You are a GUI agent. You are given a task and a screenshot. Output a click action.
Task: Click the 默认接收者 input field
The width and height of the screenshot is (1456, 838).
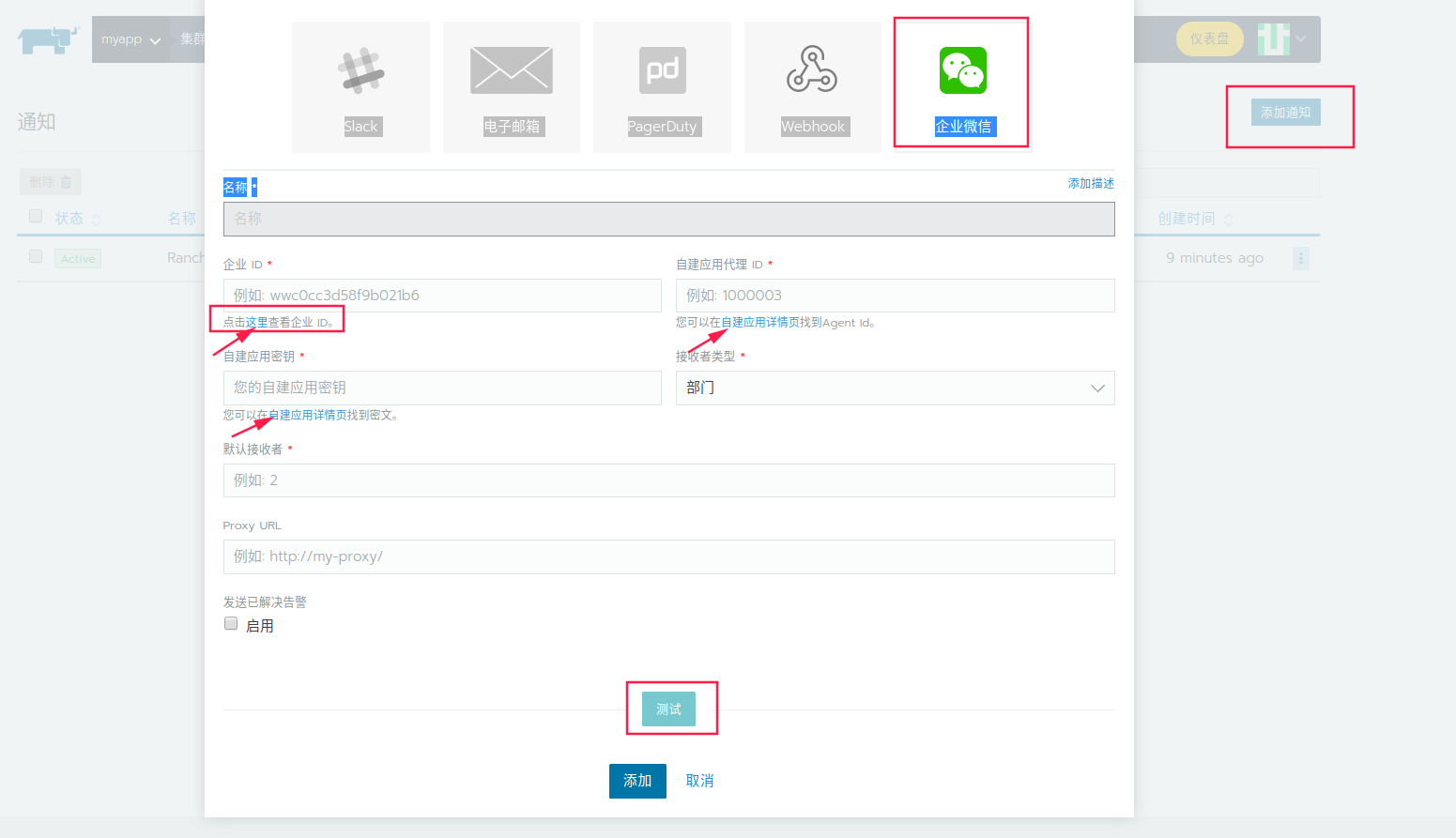pyautogui.click(x=668, y=480)
